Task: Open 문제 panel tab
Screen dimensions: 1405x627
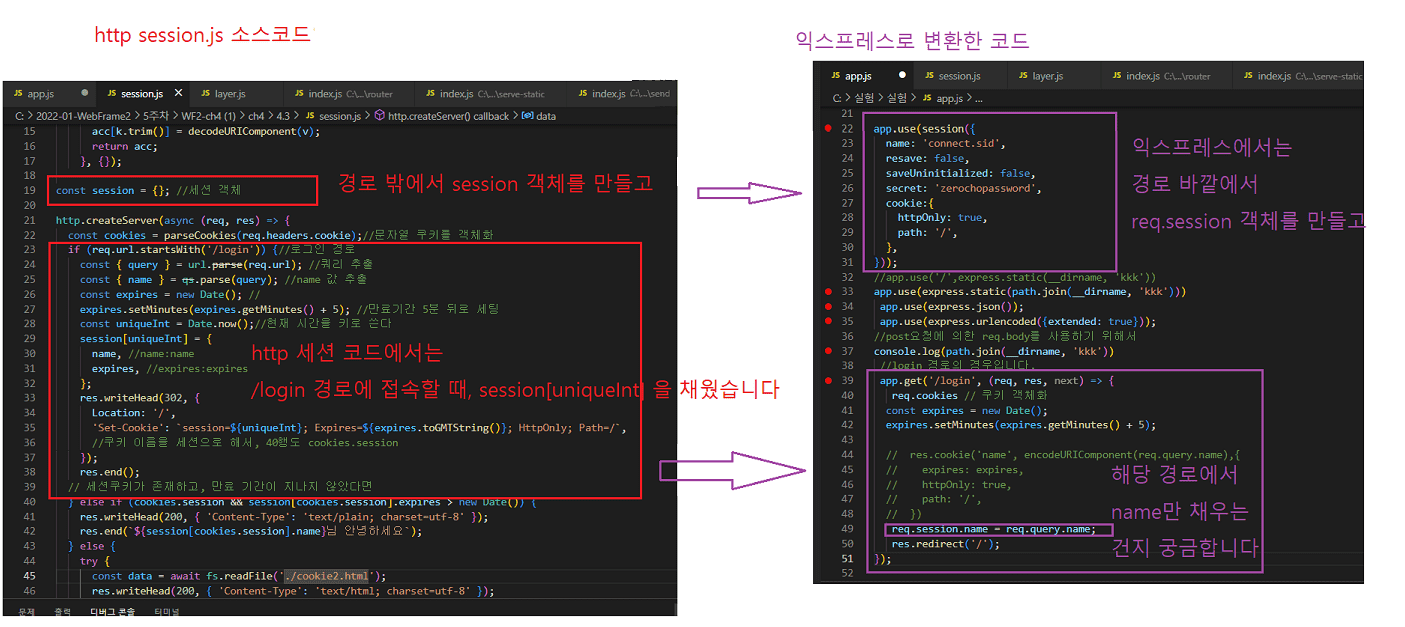Action: pyautogui.click(x=26, y=611)
